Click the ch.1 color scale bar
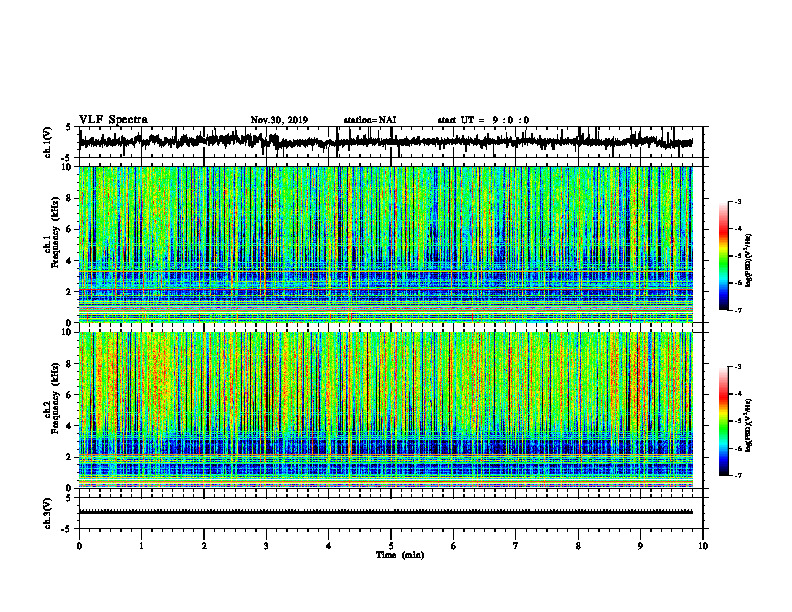The image size is (792, 612). click(x=723, y=256)
